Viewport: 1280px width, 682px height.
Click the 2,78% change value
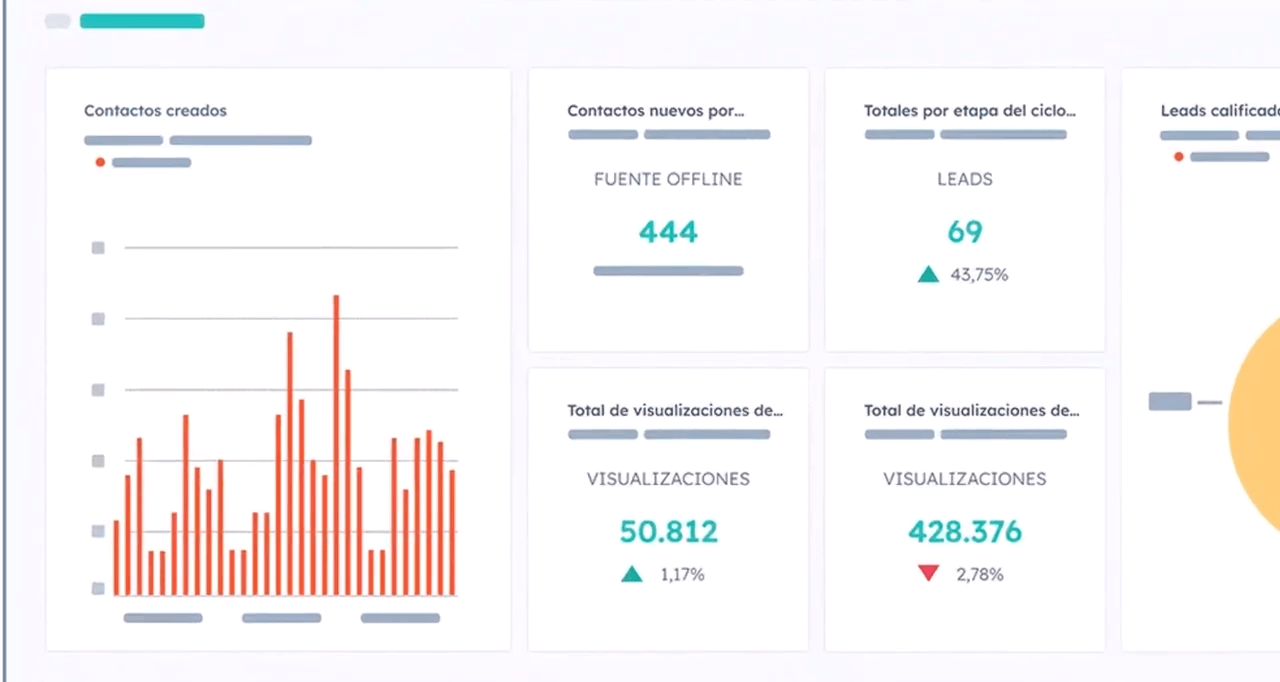pos(979,575)
